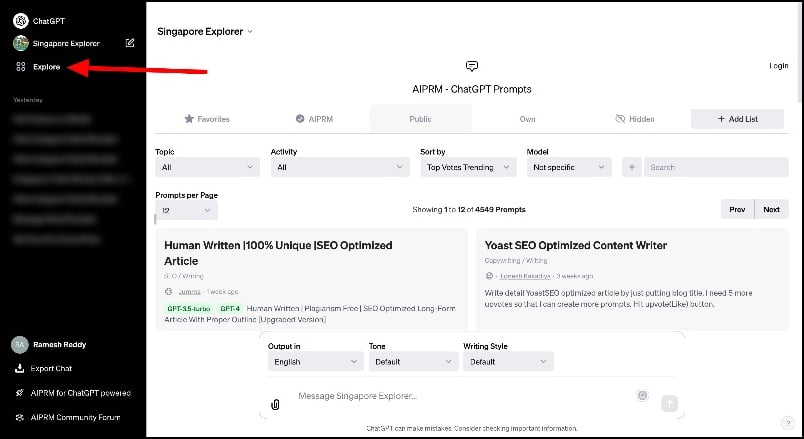Open the Tone Default dropdown
The height and width of the screenshot is (439, 804).
click(414, 362)
